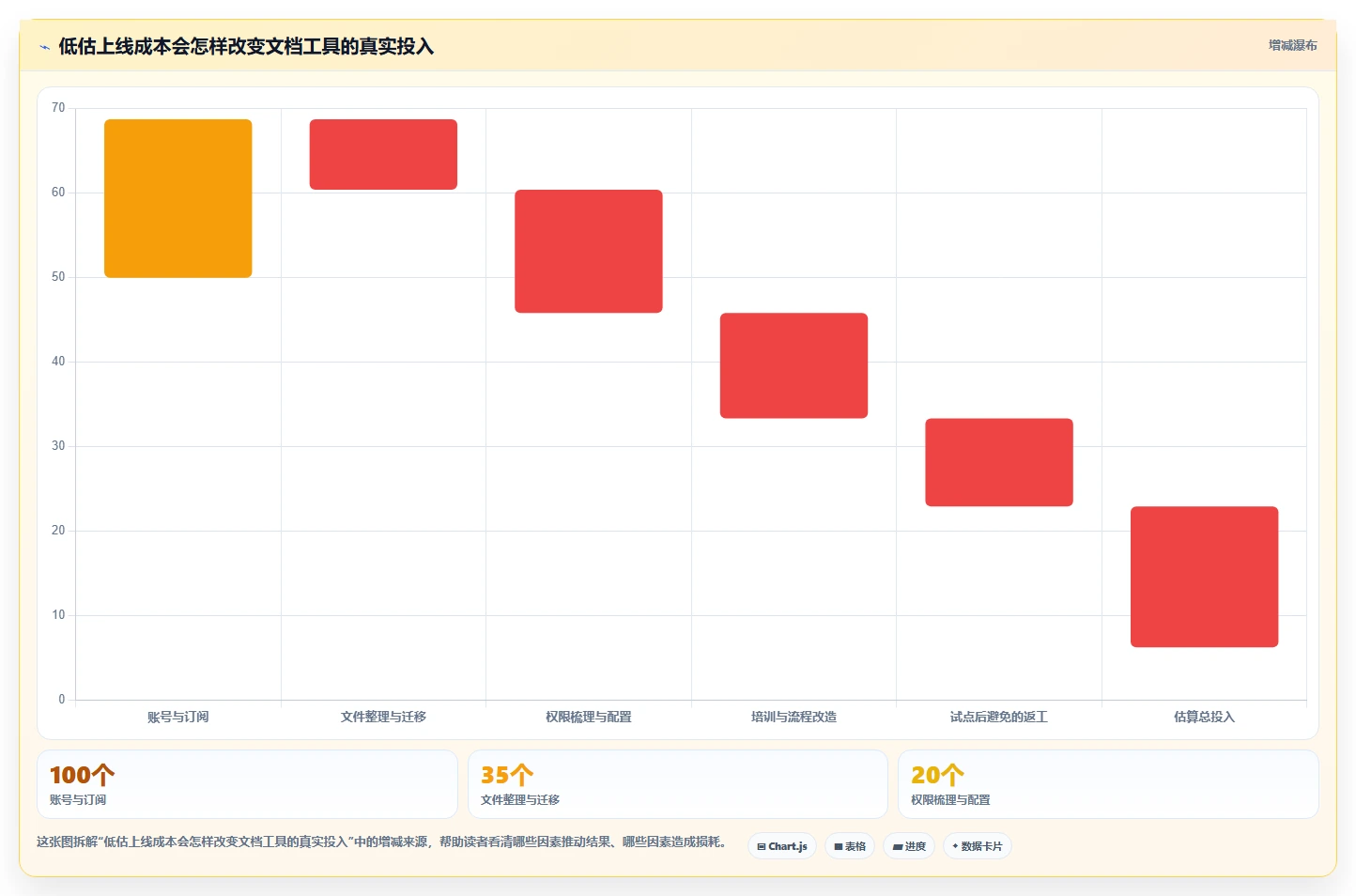Click the red 培训与流程改造 bar
The image size is (1356, 896).
pyautogui.click(x=794, y=365)
